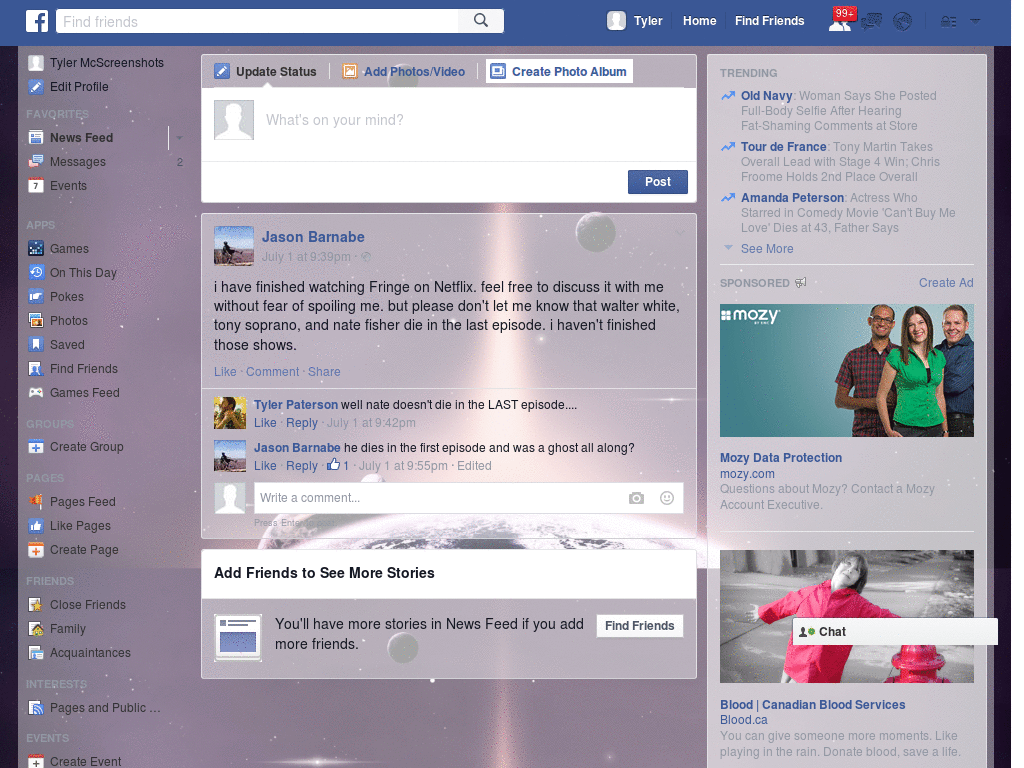Screen dimensions: 1024x768
Task: Reply to Tyler Paterson's comment
Action: (x=302, y=423)
